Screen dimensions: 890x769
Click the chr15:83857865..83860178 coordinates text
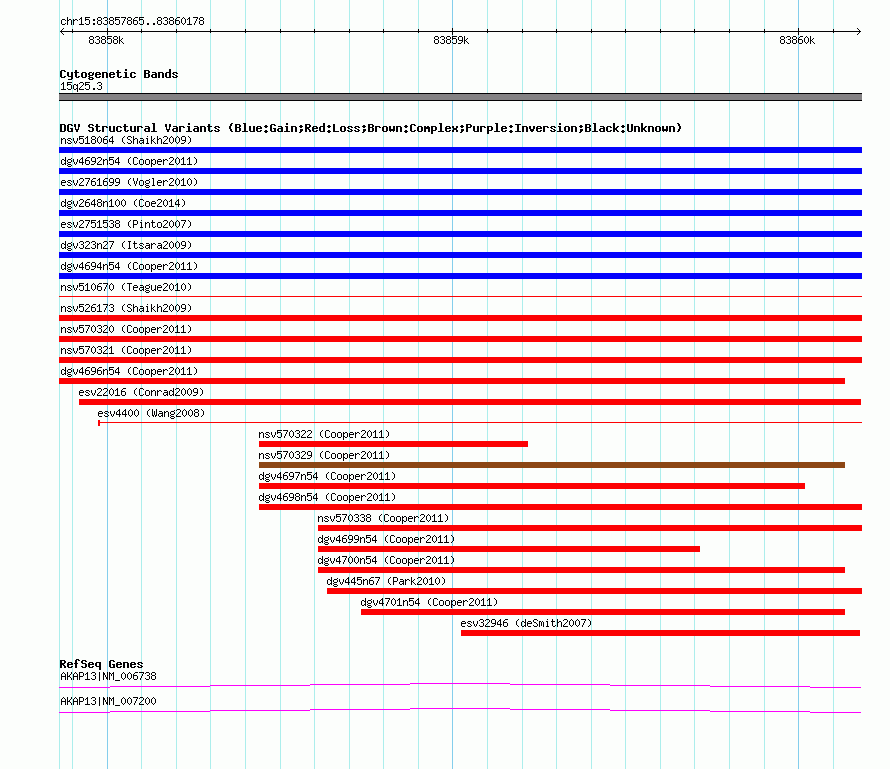click(x=132, y=22)
